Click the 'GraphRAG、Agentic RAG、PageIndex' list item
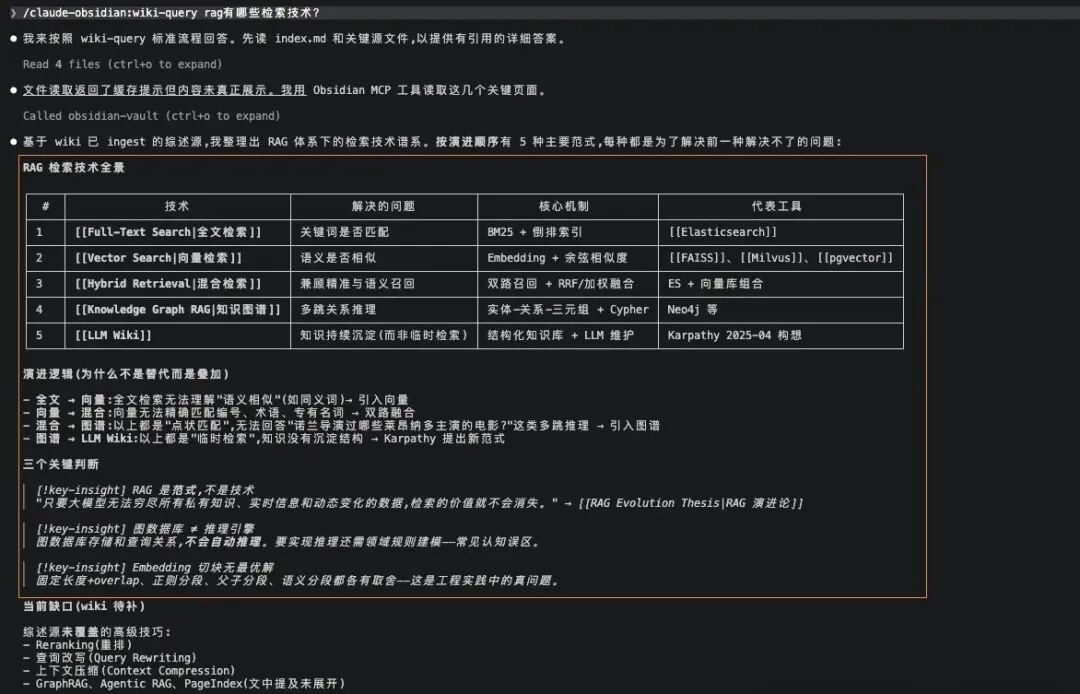 pyautogui.click(x=184, y=684)
